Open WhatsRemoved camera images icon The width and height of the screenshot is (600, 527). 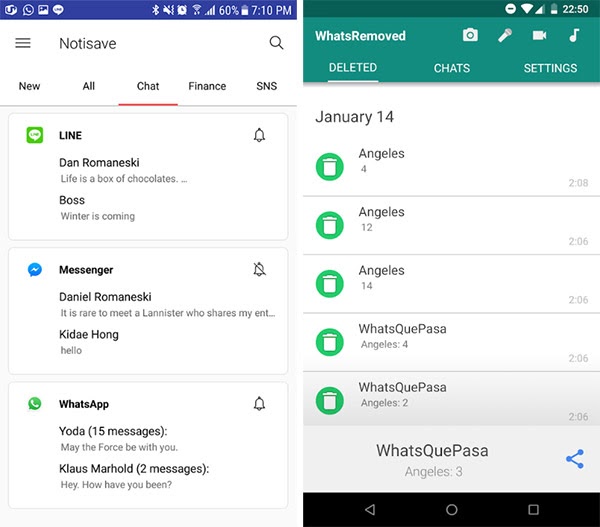pyautogui.click(x=470, y=35)
